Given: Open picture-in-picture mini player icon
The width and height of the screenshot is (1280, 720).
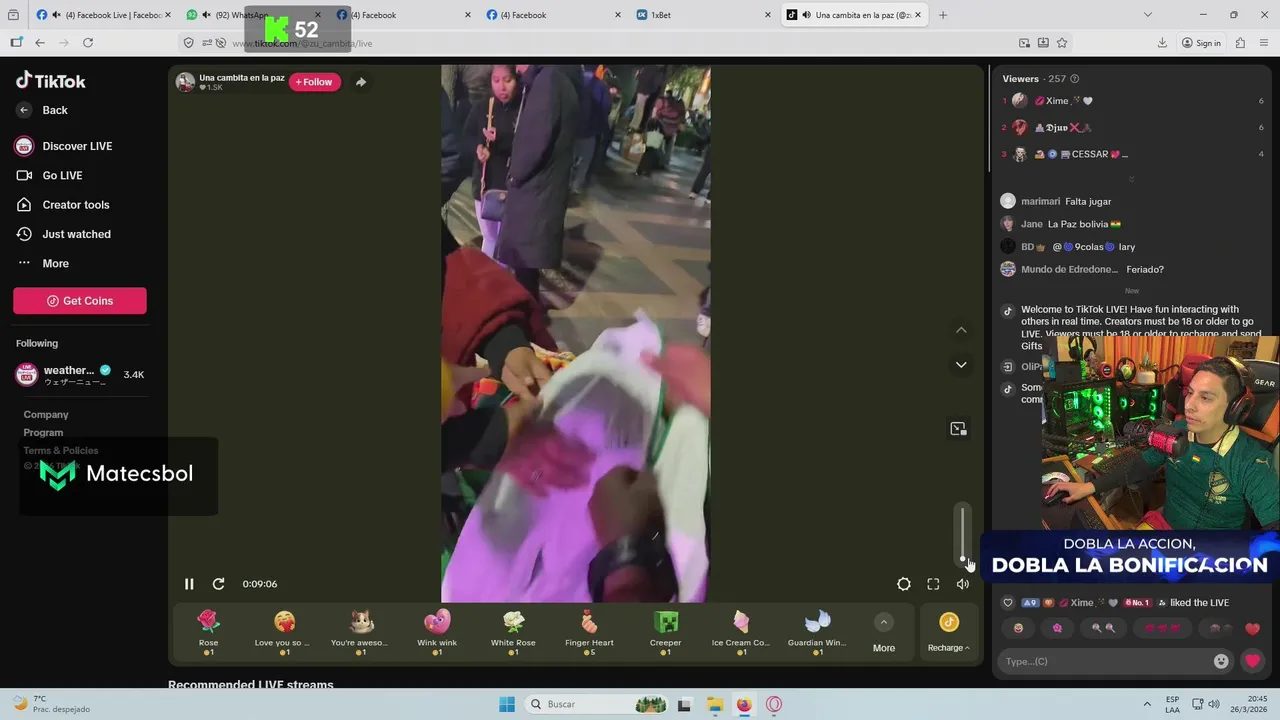Looking at the screenshot, I should (x=958, y=429).
